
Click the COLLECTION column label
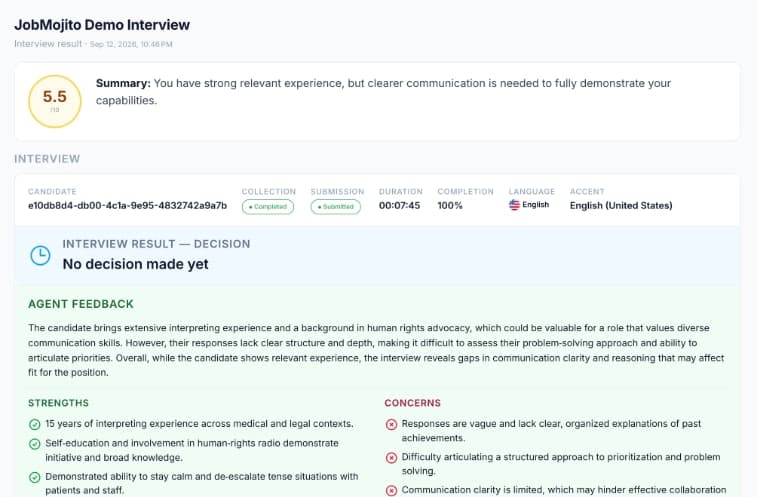(269, 192)
